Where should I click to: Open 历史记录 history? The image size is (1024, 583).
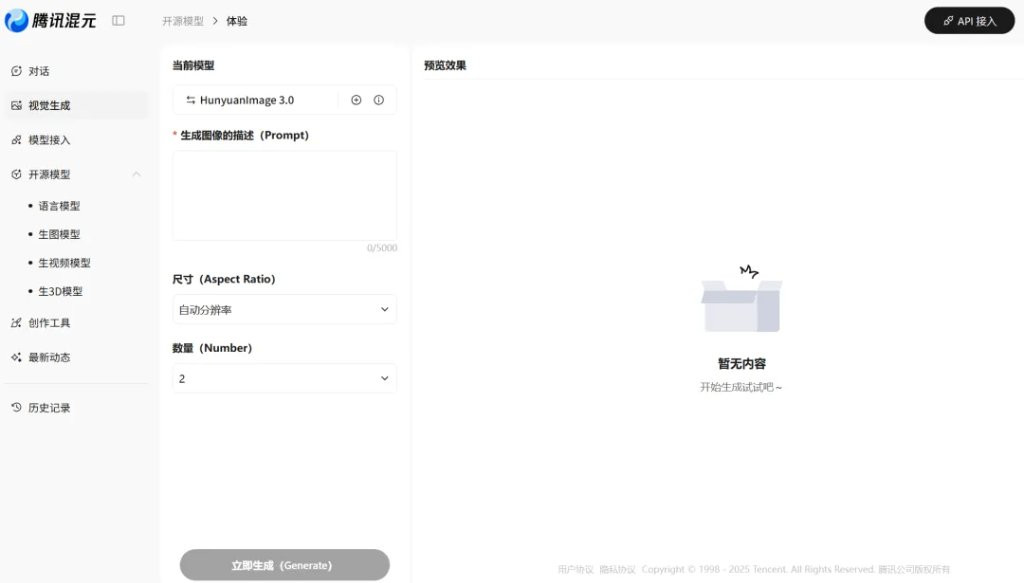pos(49,408)
